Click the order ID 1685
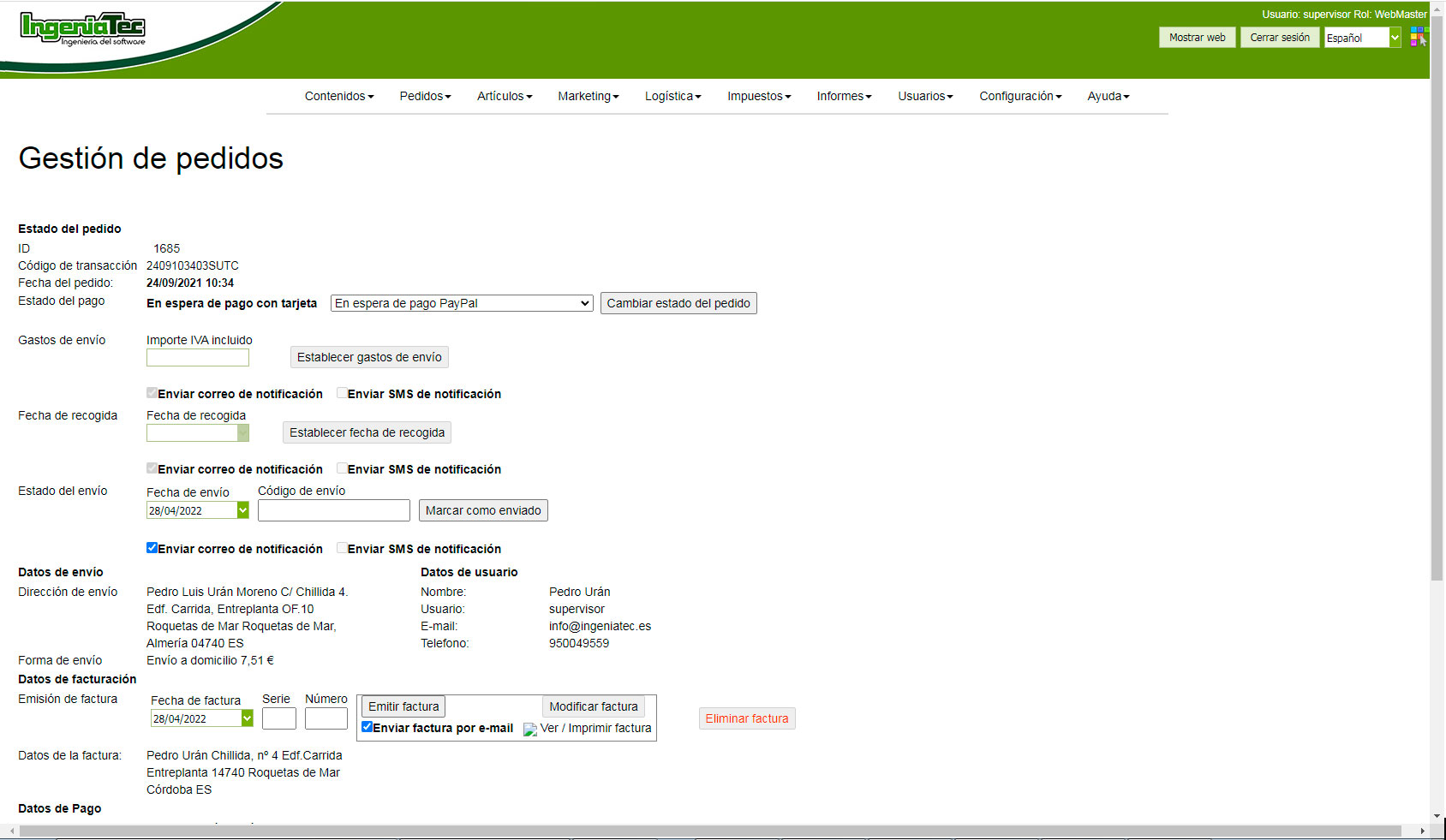1446x840 pixels. click(x=167, y=248)
